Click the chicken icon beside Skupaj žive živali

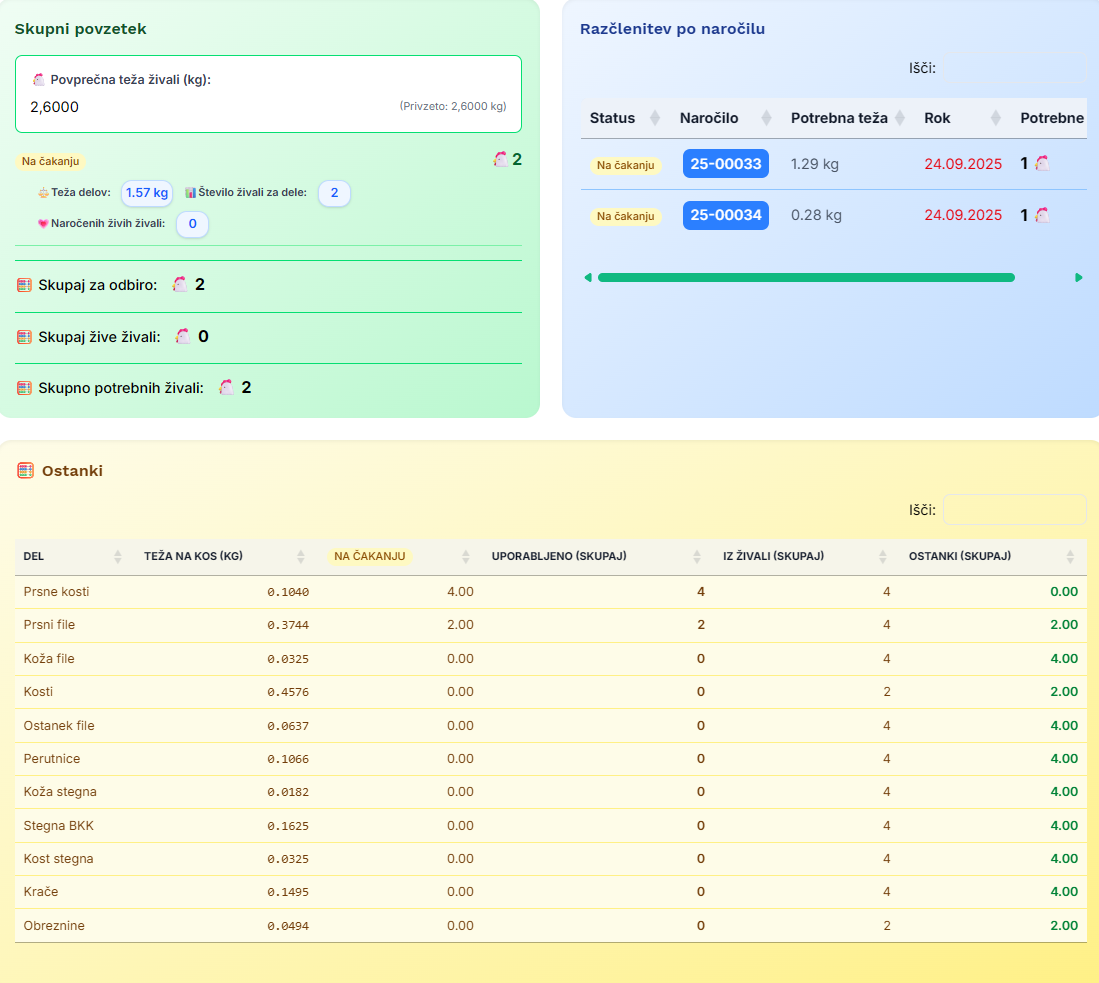(x=183, y=337)
